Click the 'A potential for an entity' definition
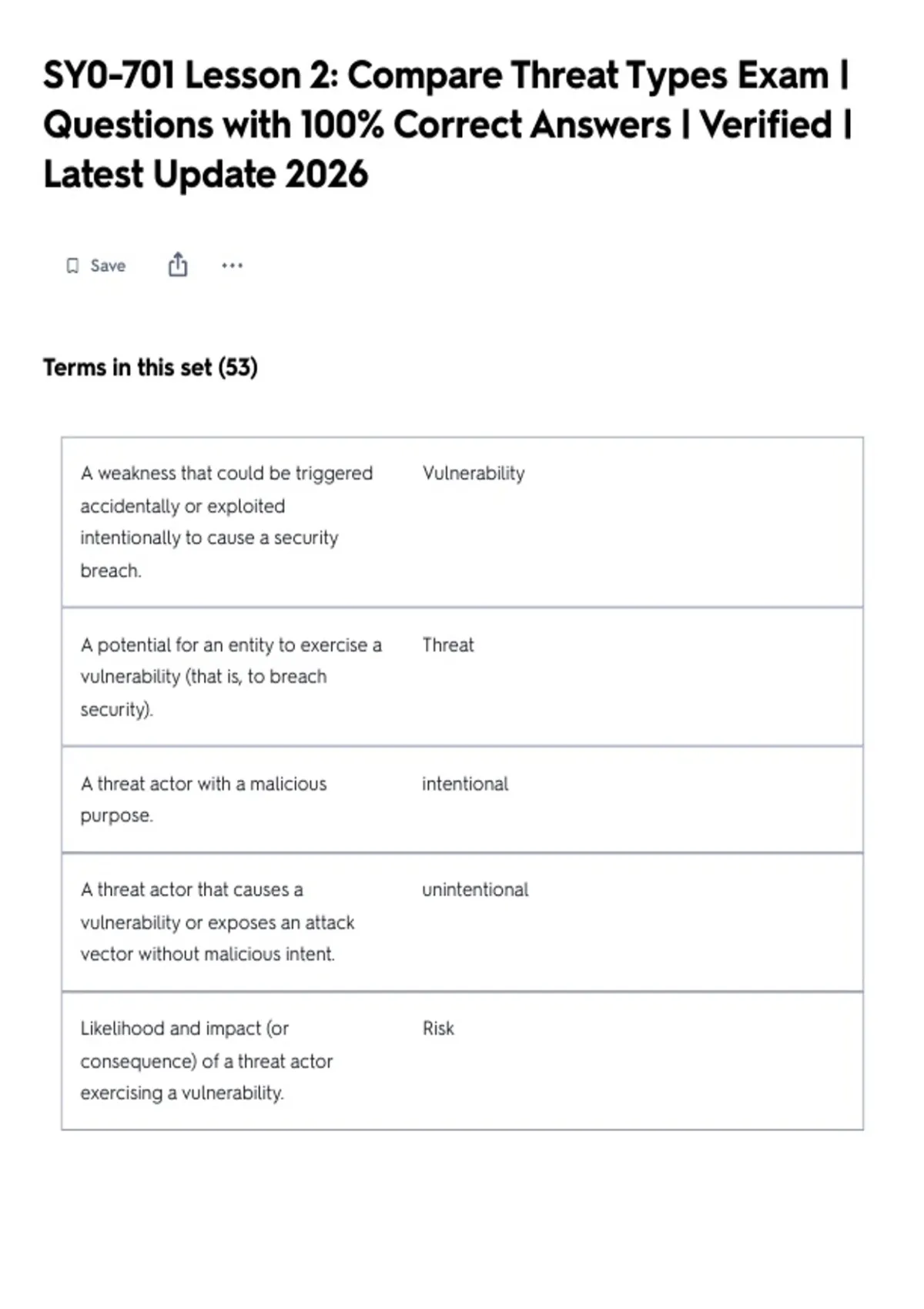 click(231, 677)
